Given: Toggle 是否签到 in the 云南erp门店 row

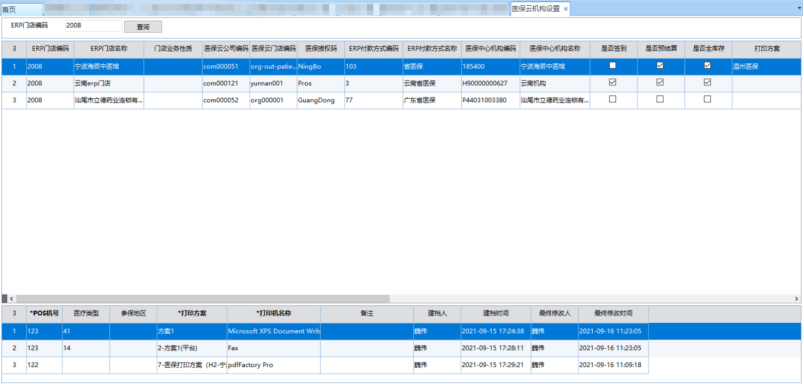Looking at the screenshot, I should (613, 83).
